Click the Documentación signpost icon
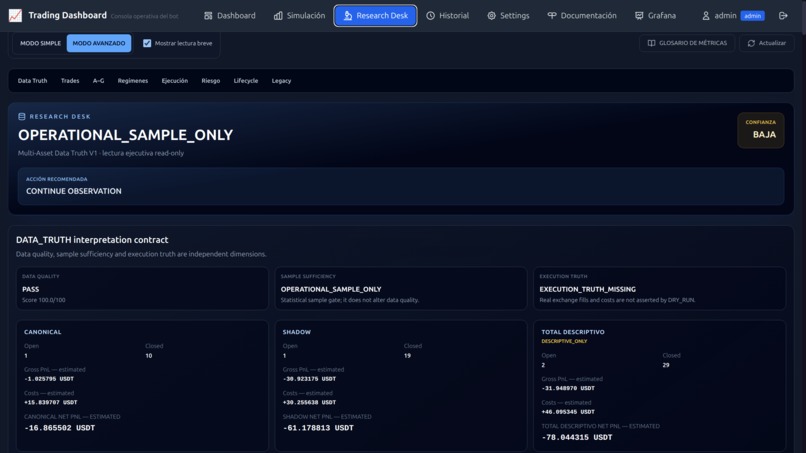The image size is (806, 453). (552, 16)
